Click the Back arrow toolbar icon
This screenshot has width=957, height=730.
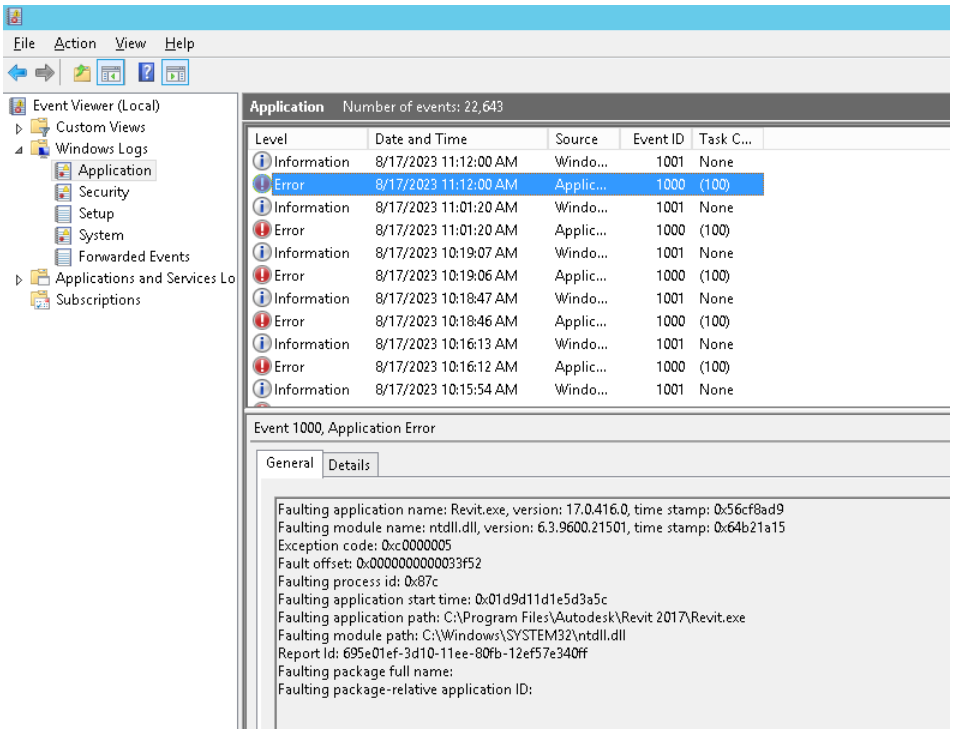[x=18, y=73]
